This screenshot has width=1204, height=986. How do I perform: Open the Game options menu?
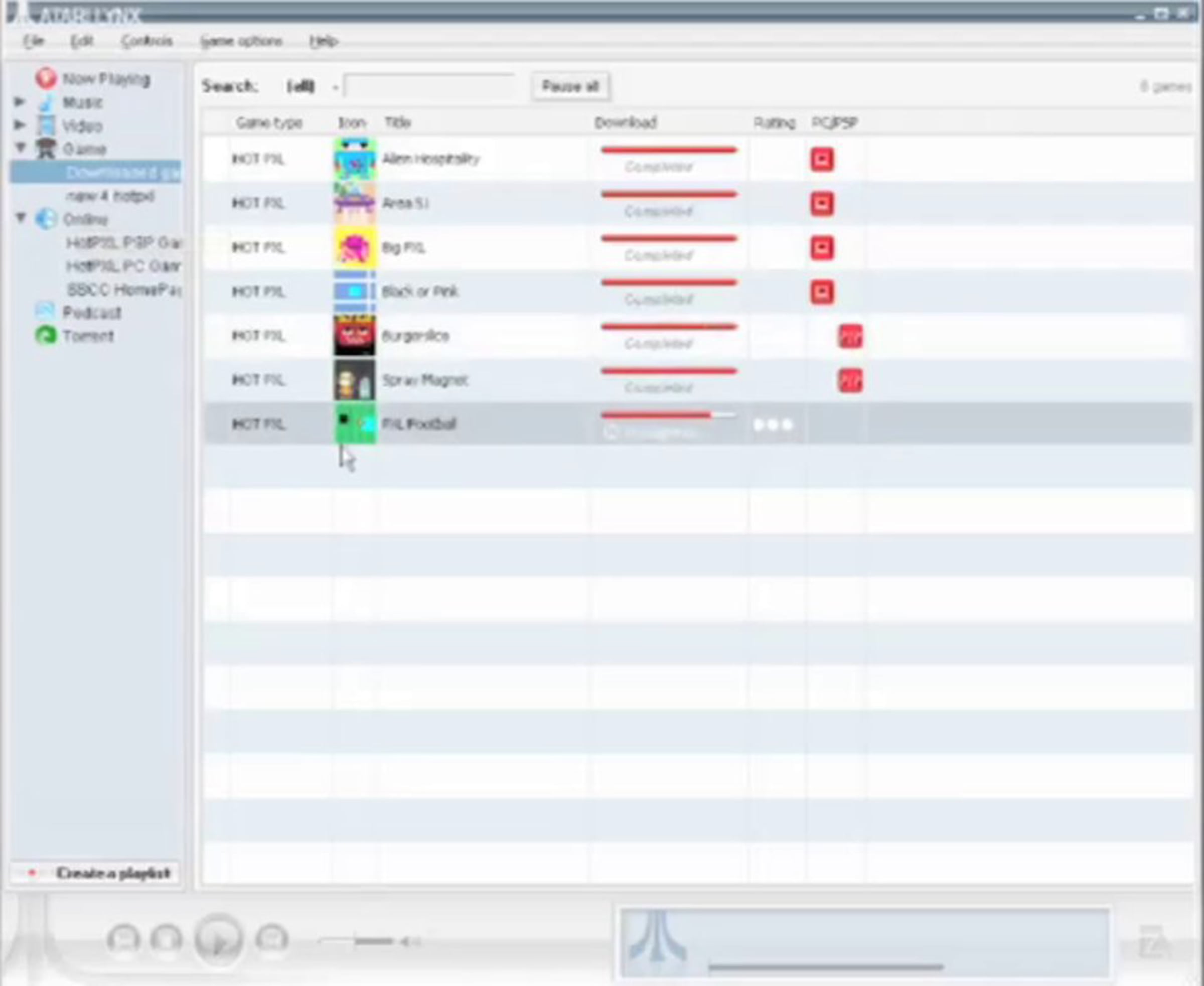click(241, 41)
